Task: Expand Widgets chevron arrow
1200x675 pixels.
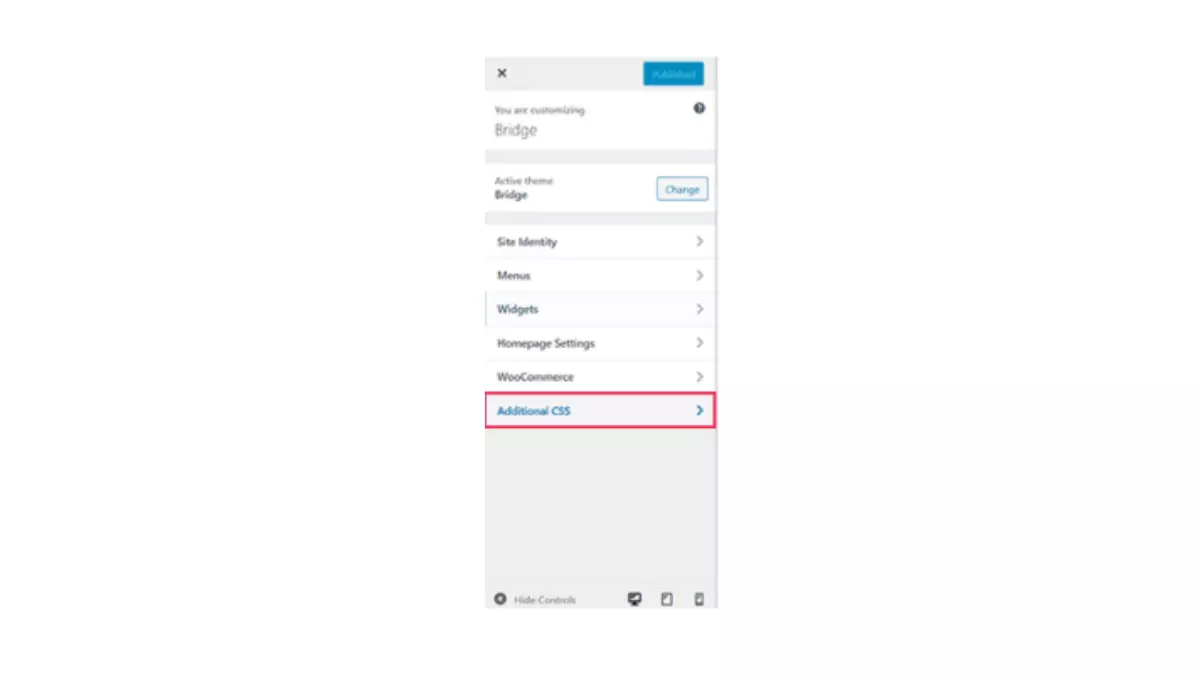Action: coord(700,310)
